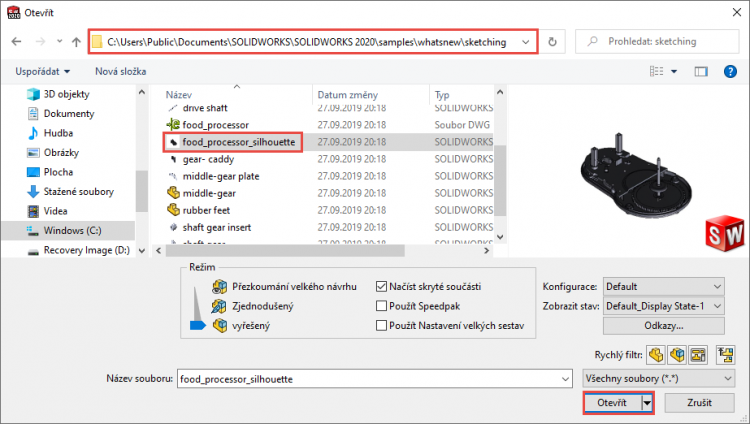The width and height of the screenshot is (750, 424).
Task: Go up one folder level
Action: [x=76, y=42]
